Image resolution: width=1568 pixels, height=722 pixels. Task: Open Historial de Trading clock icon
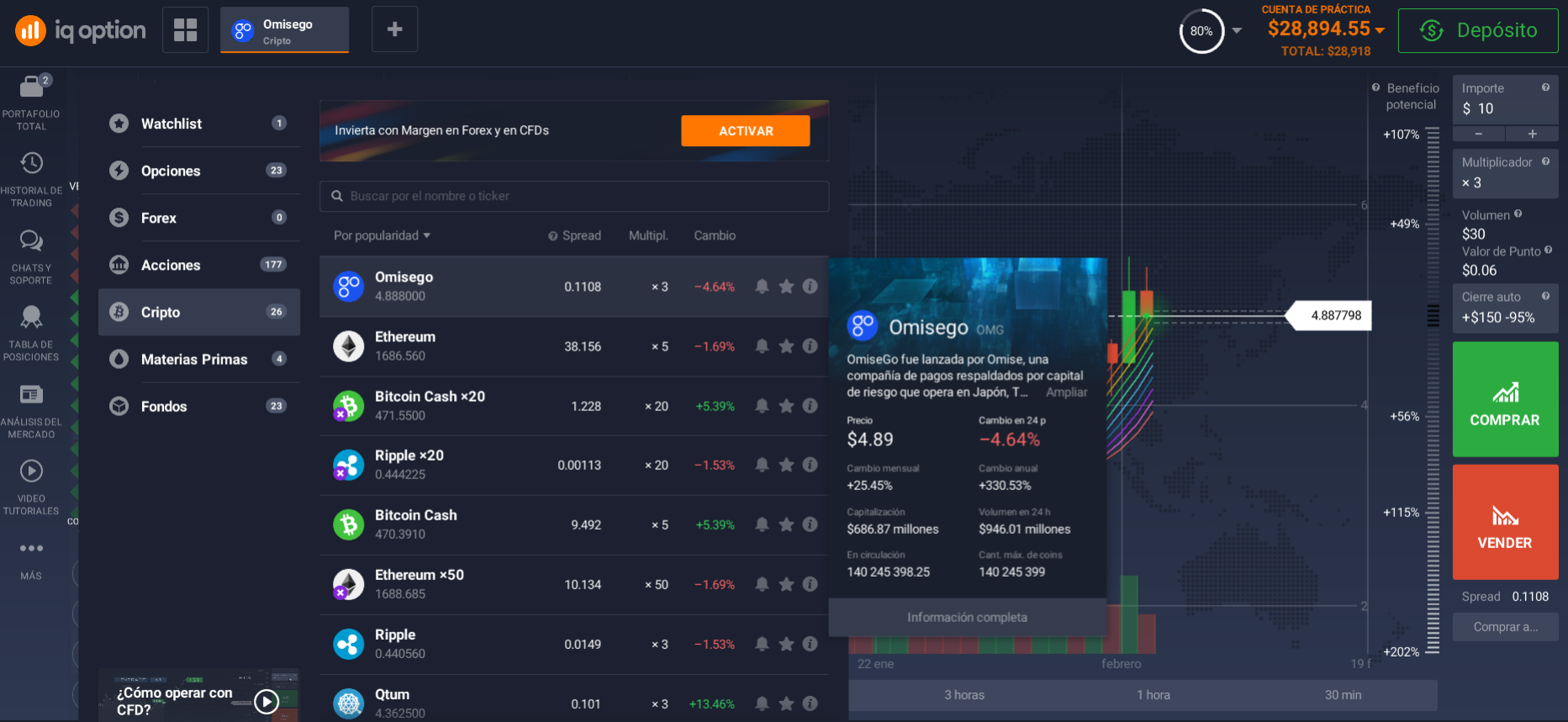tap(31, 162)
